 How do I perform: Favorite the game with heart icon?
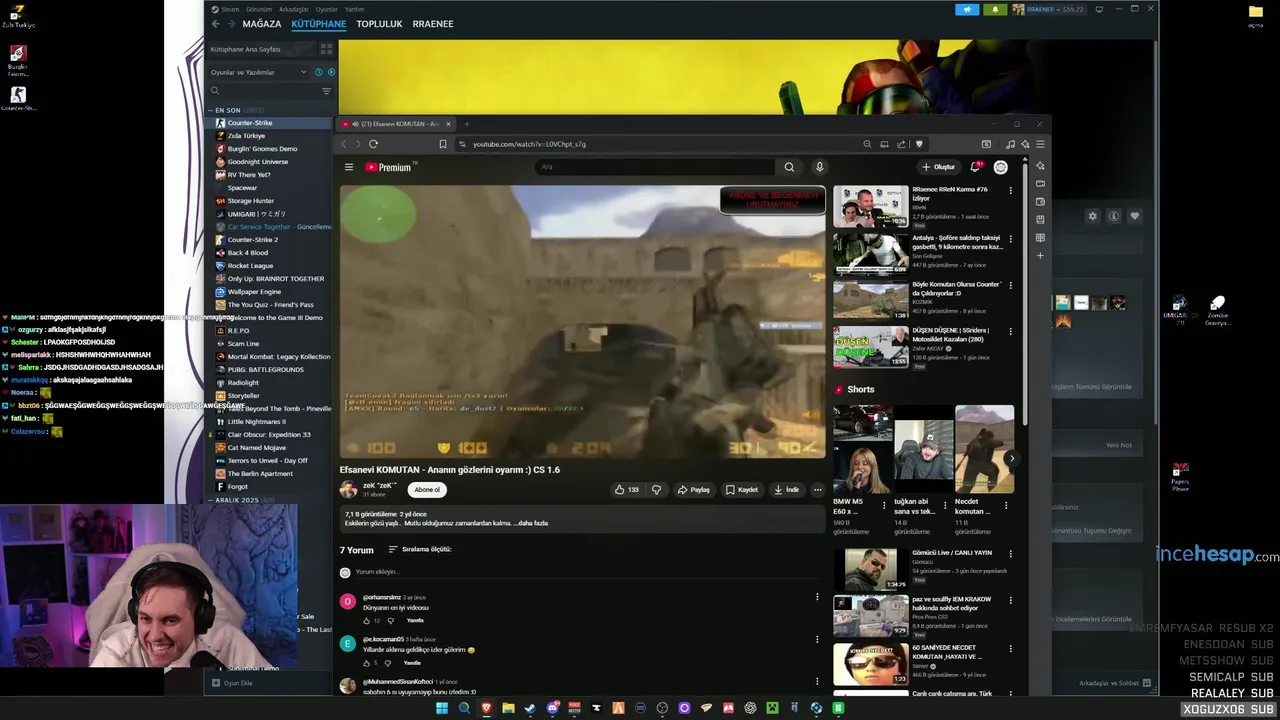coord(1134,216)
